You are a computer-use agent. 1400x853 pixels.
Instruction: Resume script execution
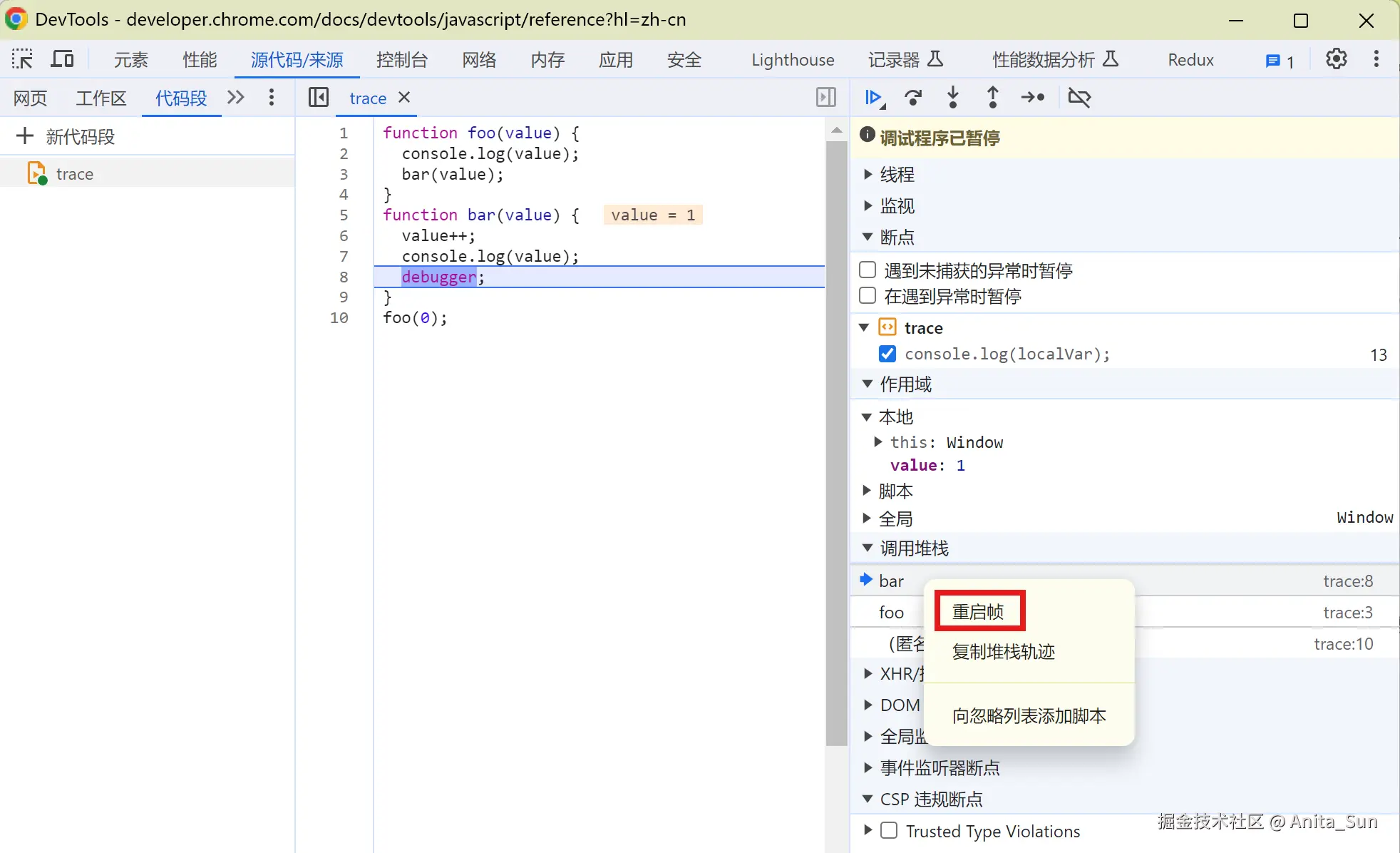[874, 98]
